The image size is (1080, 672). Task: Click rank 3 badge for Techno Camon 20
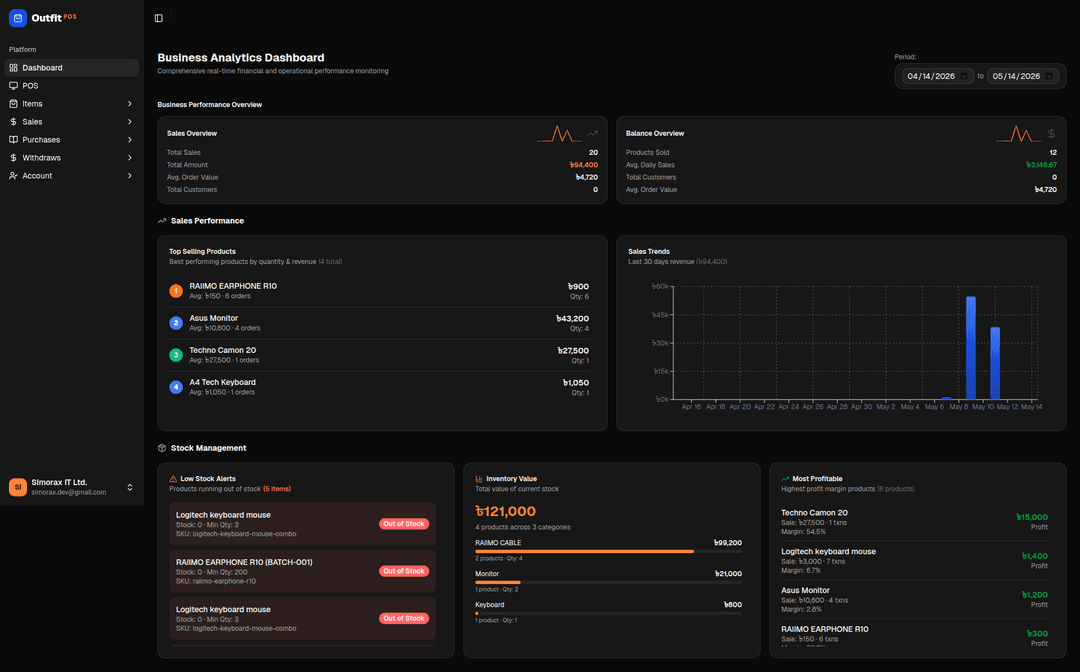[176, 355]
